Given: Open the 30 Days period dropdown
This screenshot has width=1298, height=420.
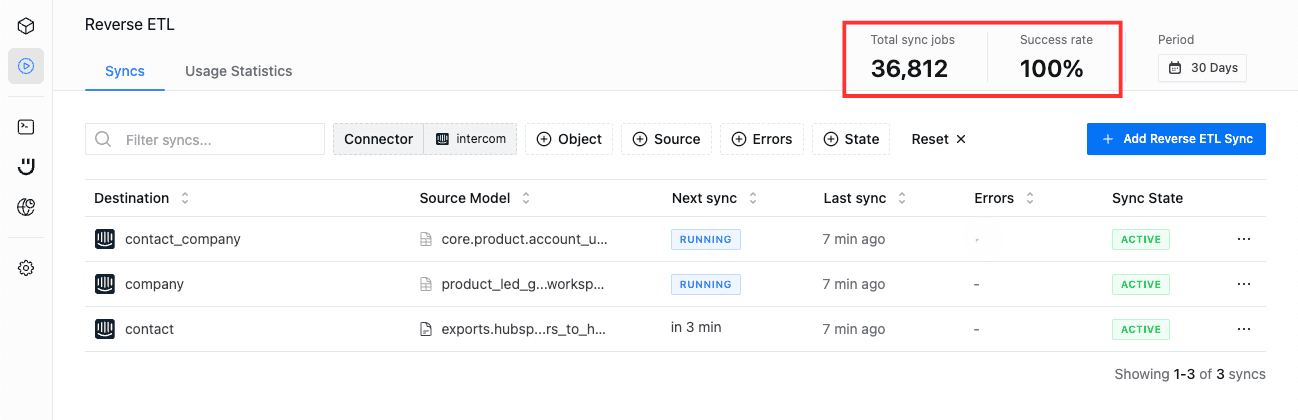Looking at the screenshot, I should (x=1202, y=68).
